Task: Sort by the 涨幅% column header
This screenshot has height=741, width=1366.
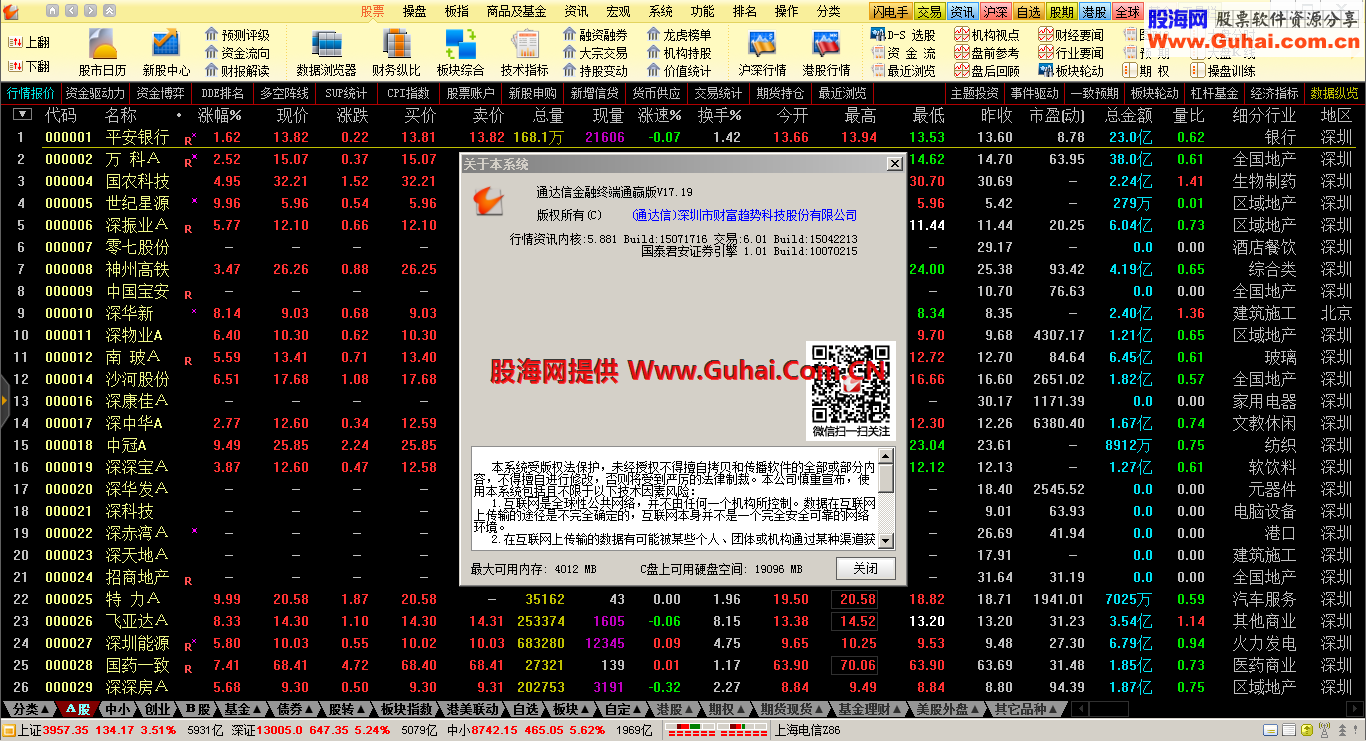Action: (x=220, y=115)
